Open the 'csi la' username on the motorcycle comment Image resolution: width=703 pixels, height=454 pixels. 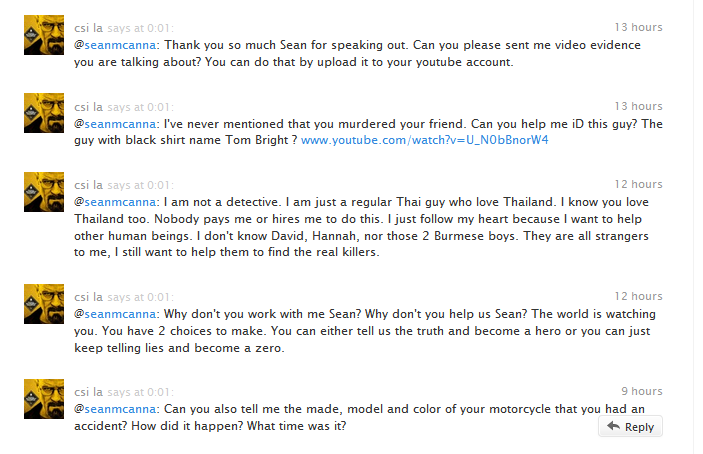pos(88,391)
